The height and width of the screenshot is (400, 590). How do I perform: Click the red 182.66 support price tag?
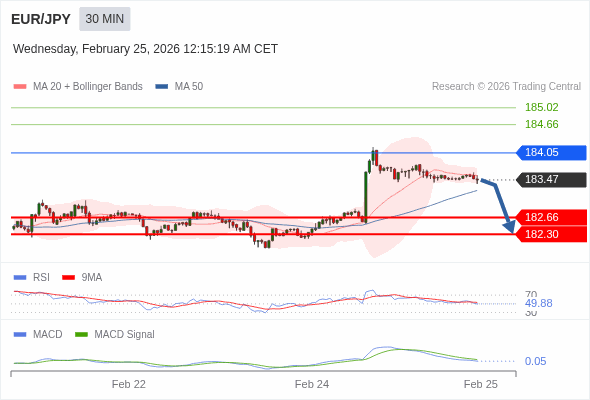[x=551, y=217]
